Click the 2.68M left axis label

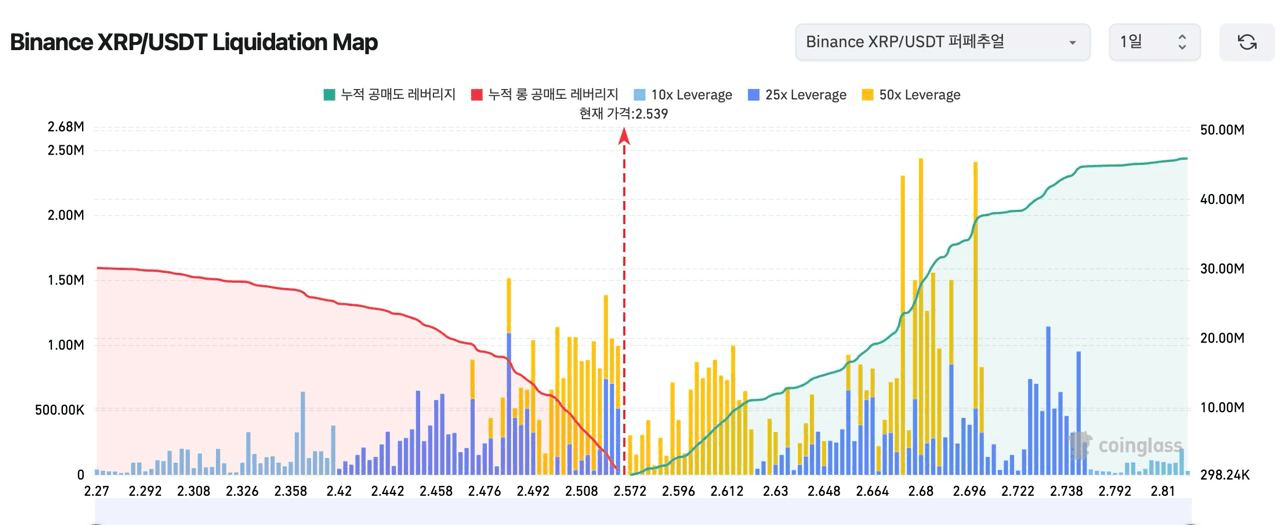click(x=65, y=127)
